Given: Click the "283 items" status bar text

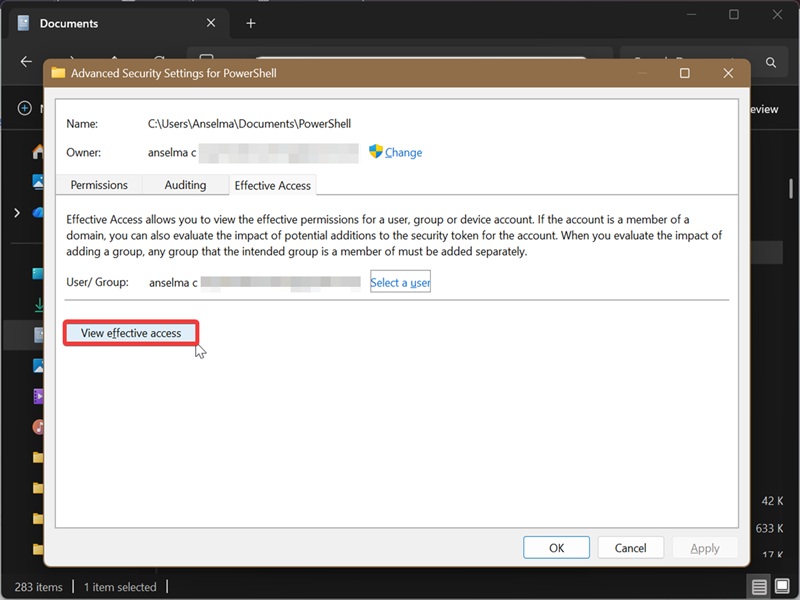Looking at the screenshot, I should point(38,587).
